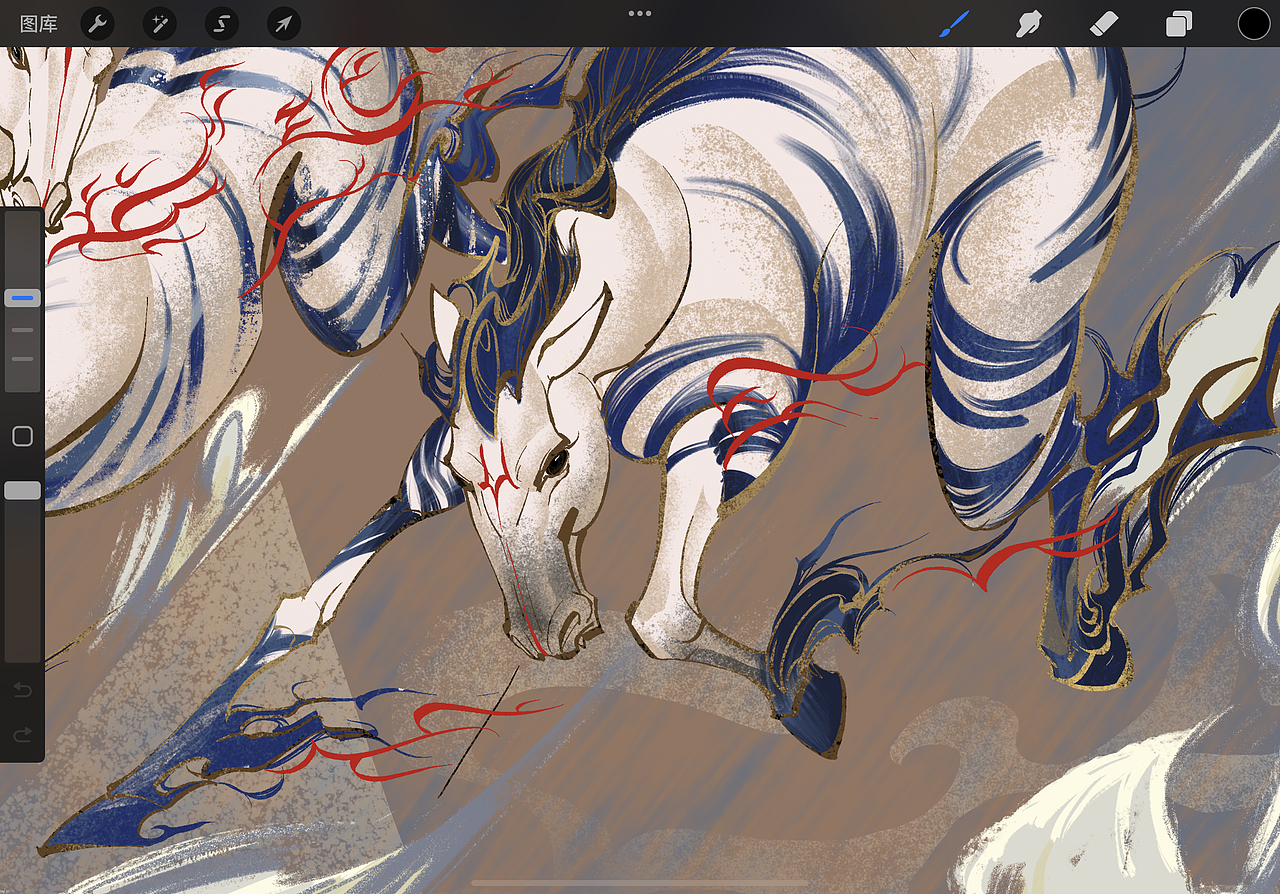The height and width of the screenshot is (894, 1280).
Task: Open the 图库 gallery
Action: coord(39,24)
